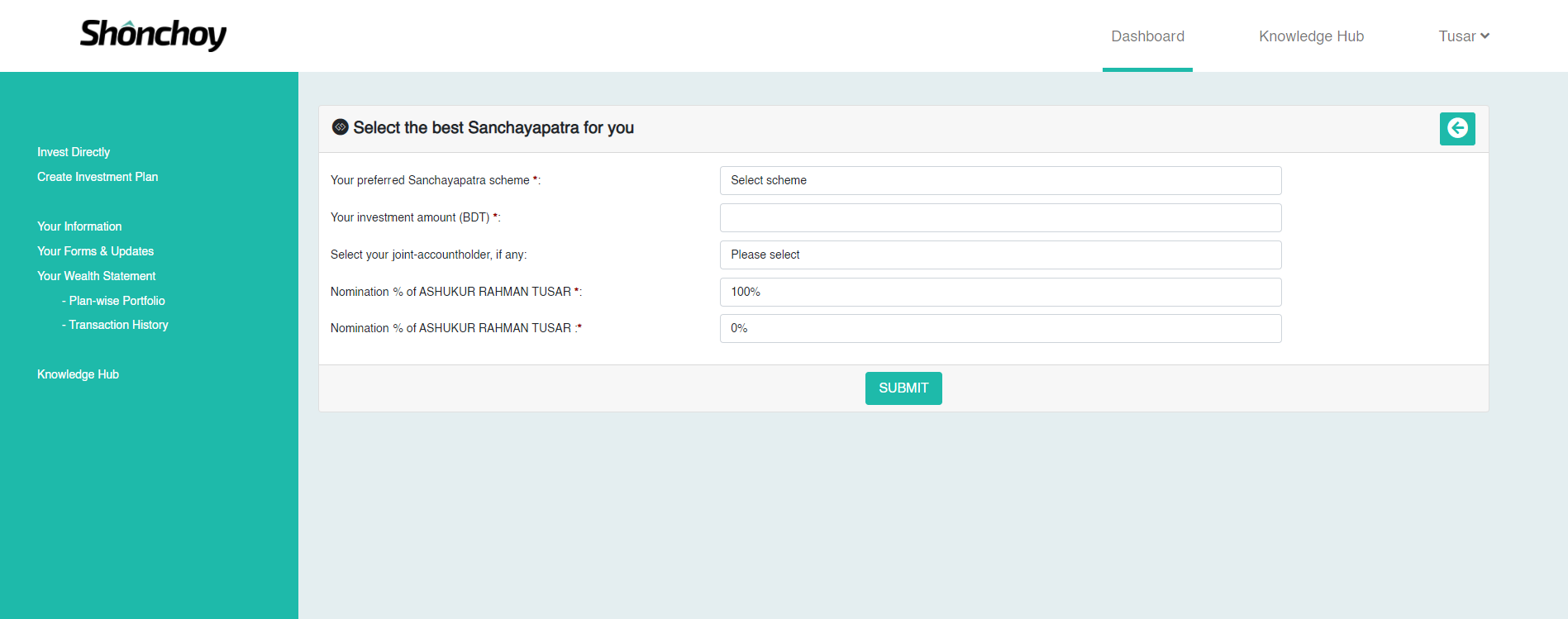Open Your Wealth Statement

coord(96,276)
